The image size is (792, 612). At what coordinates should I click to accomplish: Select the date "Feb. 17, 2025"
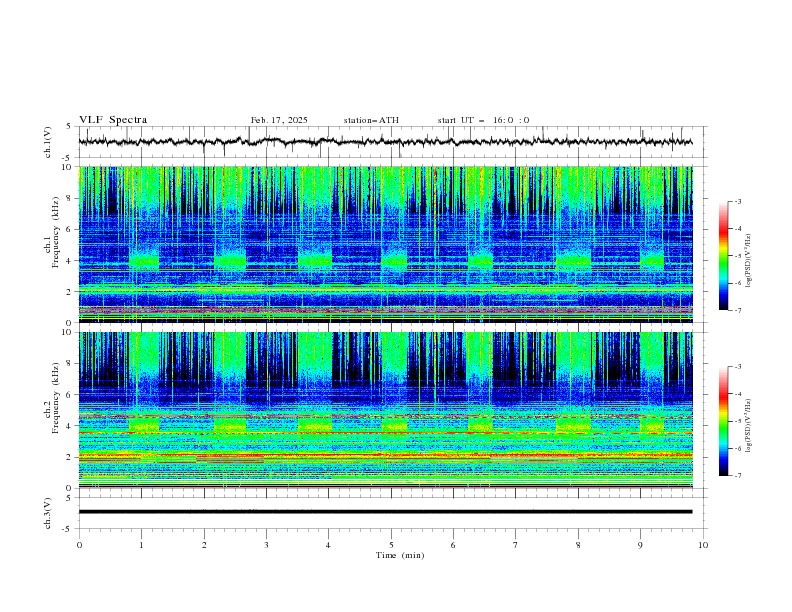coord(279,120)
